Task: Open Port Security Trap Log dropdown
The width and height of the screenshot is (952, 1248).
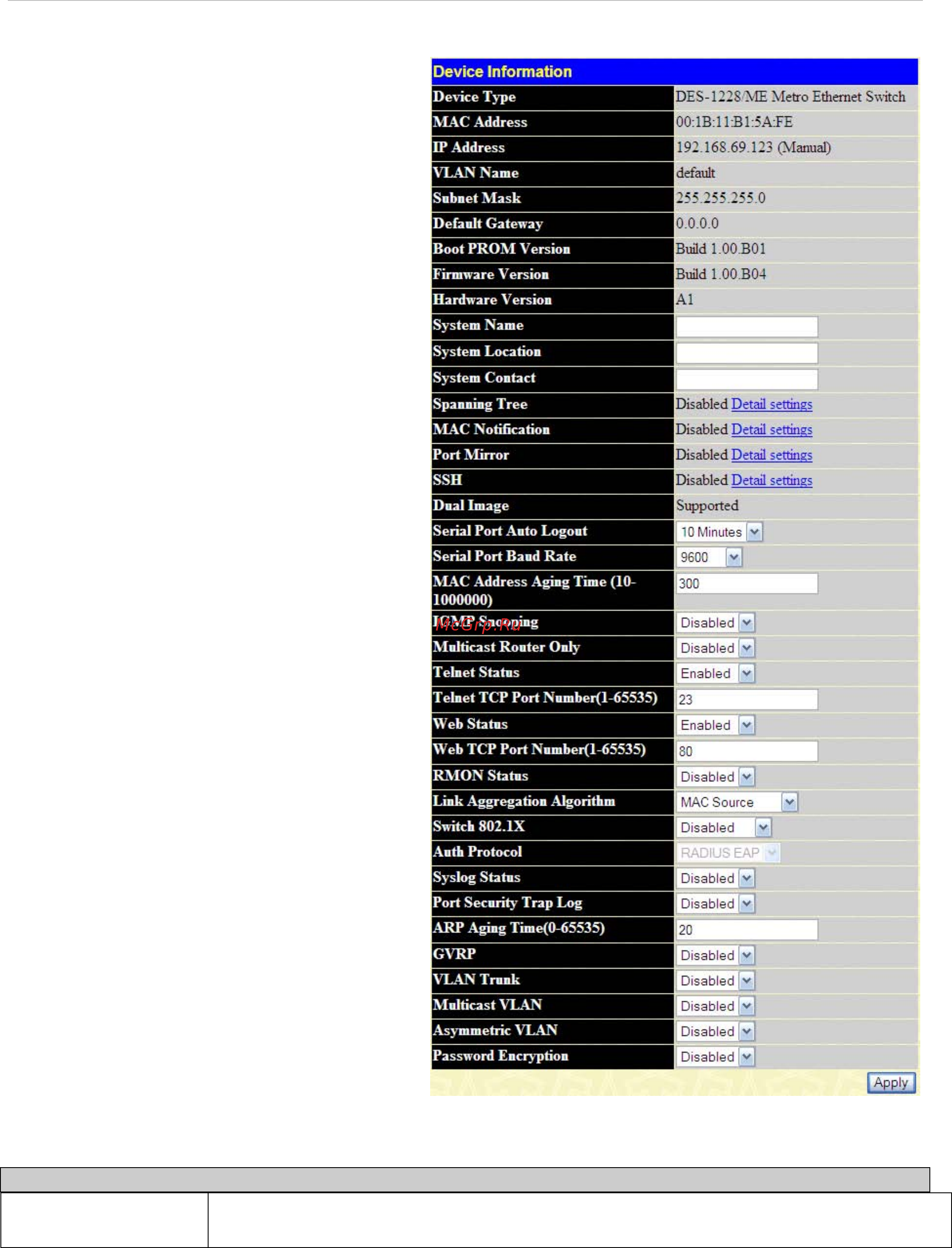Action: pos(715,903)
